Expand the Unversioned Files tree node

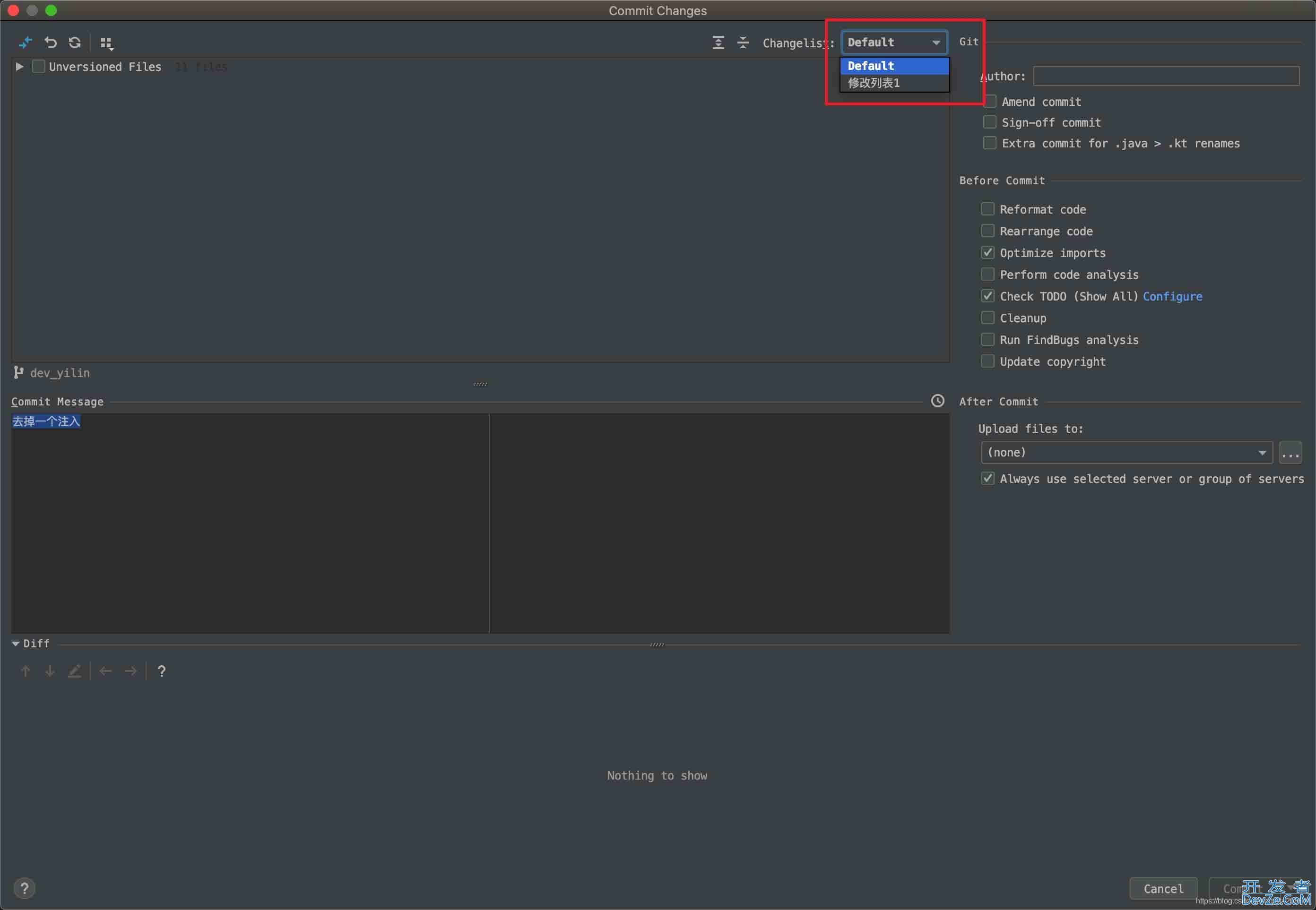[x=19, y=67]
